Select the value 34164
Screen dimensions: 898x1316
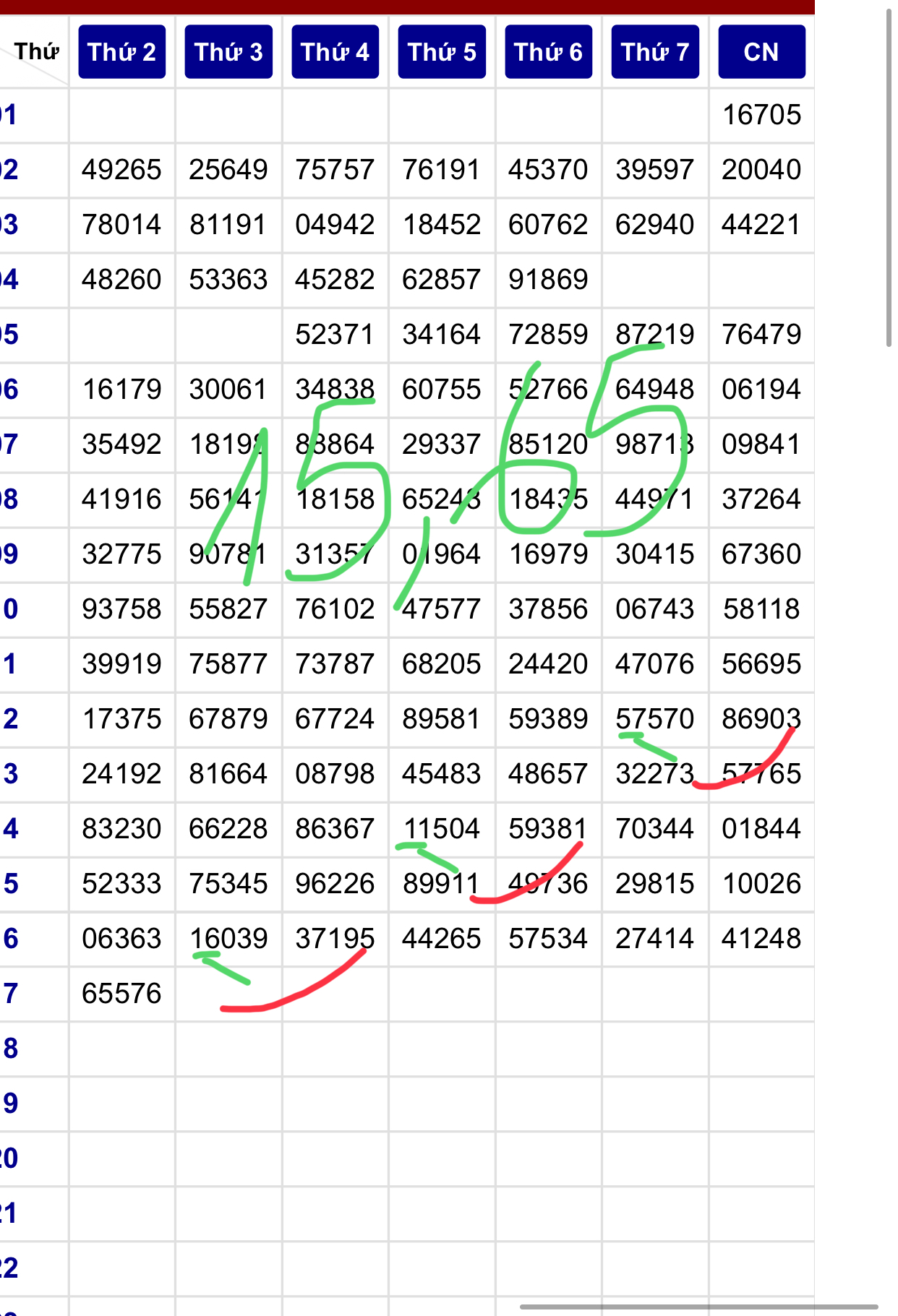[442, 335]
